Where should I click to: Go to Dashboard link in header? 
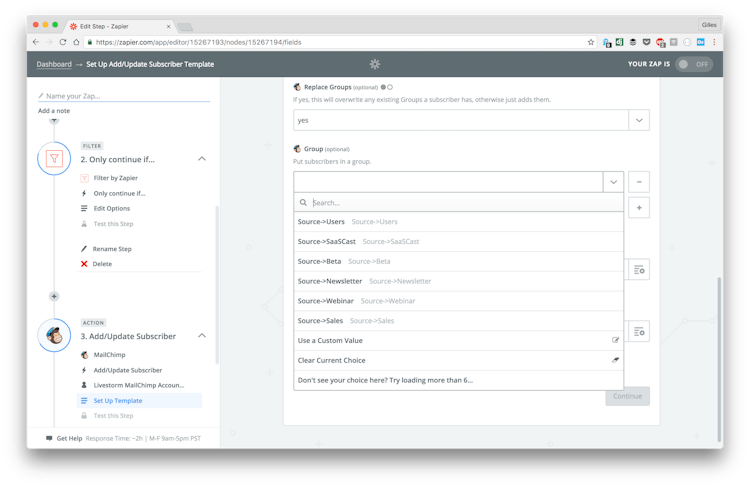pos(54,64)
